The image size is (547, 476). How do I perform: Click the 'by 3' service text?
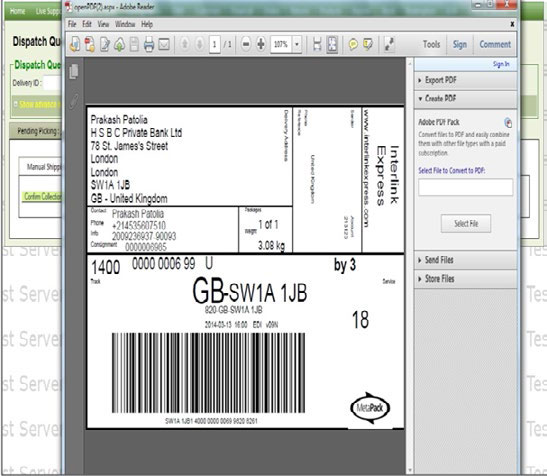coord(345,265)
